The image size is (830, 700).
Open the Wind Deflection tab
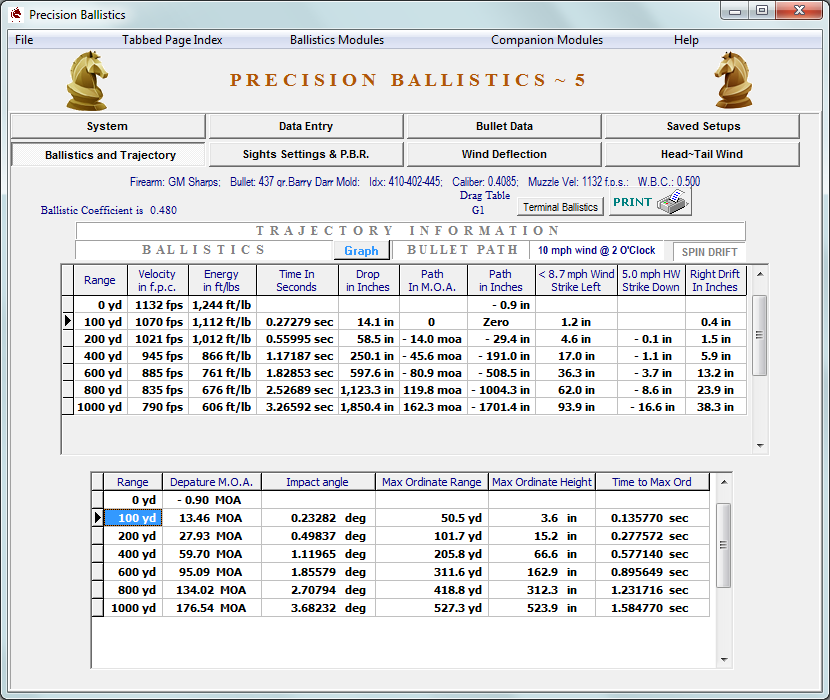(504, 154)
